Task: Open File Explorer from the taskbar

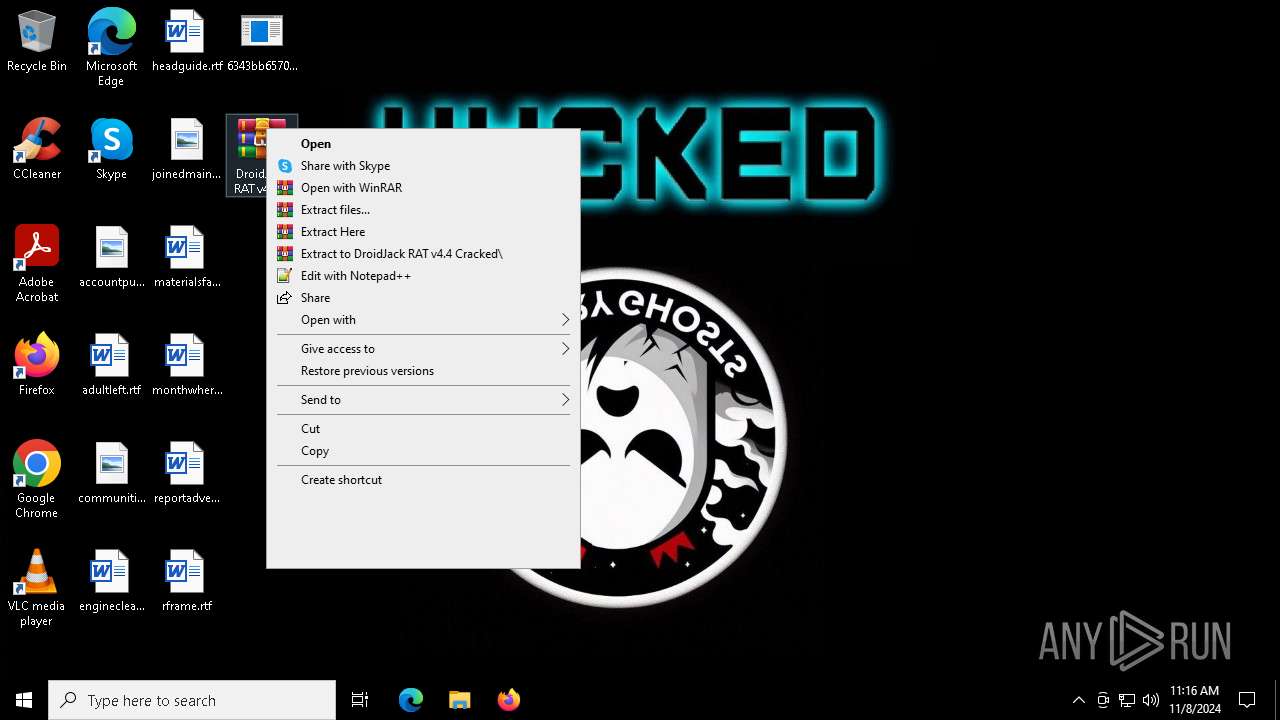Action: [x=460, y=700]
